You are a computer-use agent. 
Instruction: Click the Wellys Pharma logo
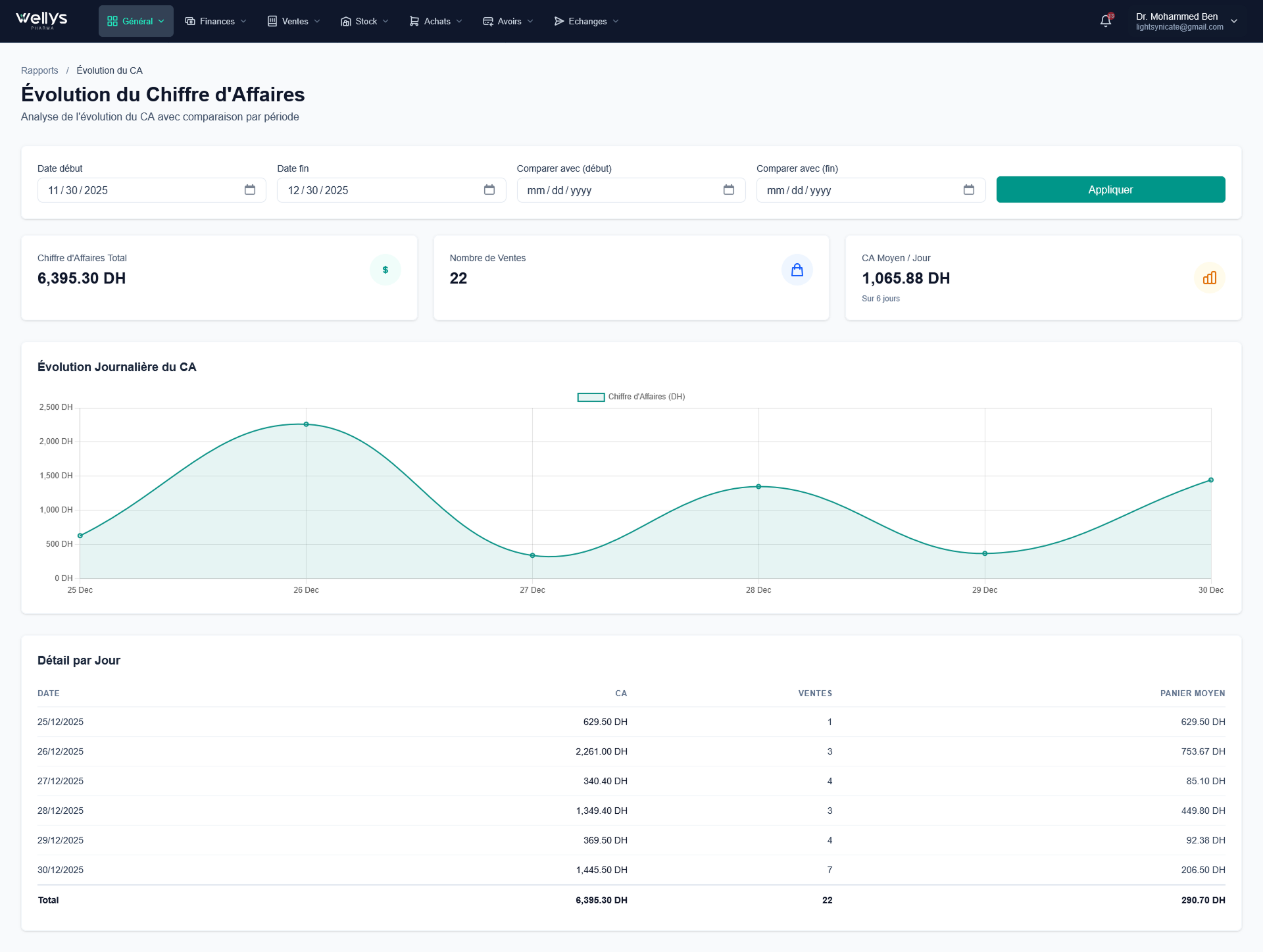[42, 20]
